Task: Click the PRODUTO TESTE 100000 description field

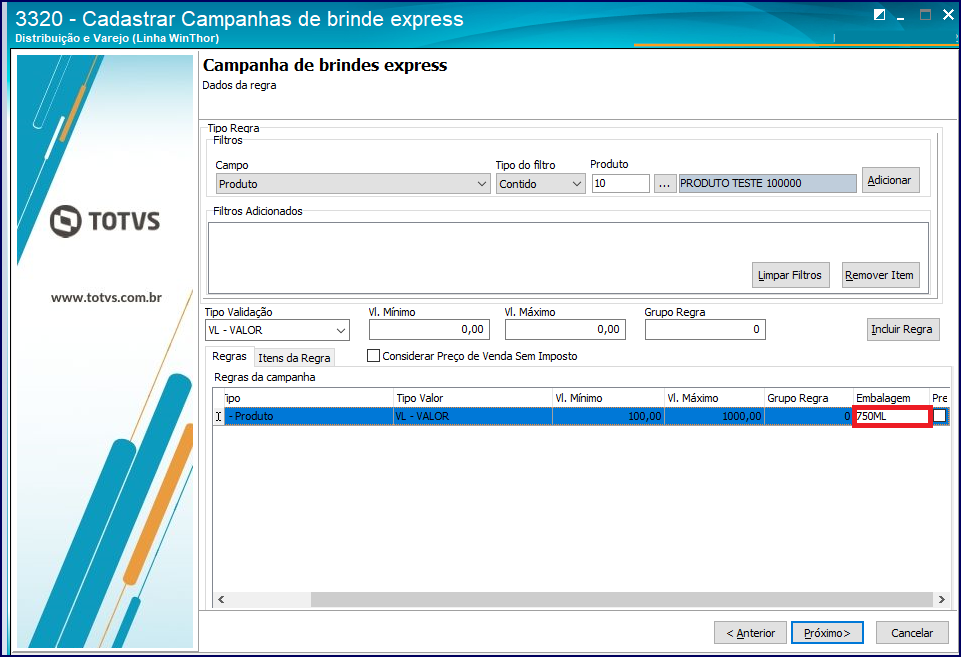Action: (767, 183)
